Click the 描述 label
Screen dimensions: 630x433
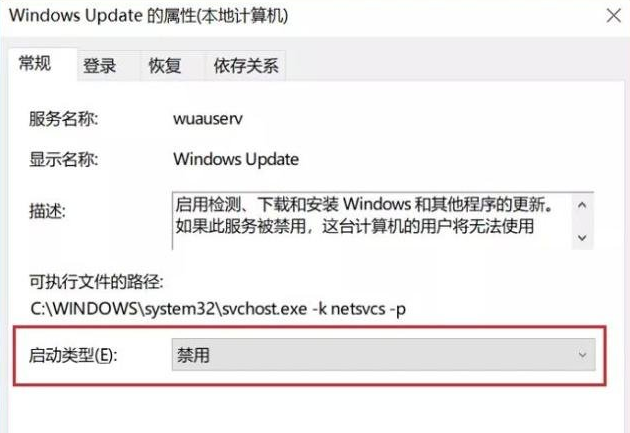coord(47,211)
